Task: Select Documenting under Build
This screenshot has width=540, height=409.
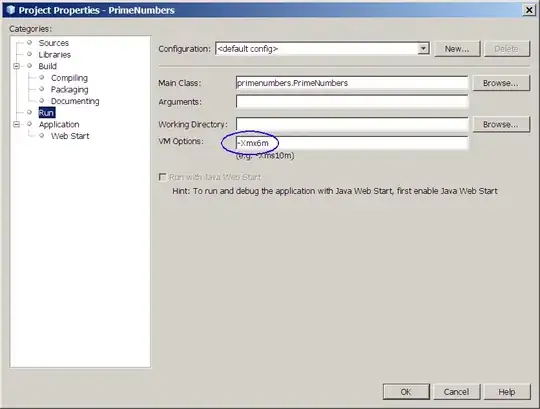Action: point(75,101)
